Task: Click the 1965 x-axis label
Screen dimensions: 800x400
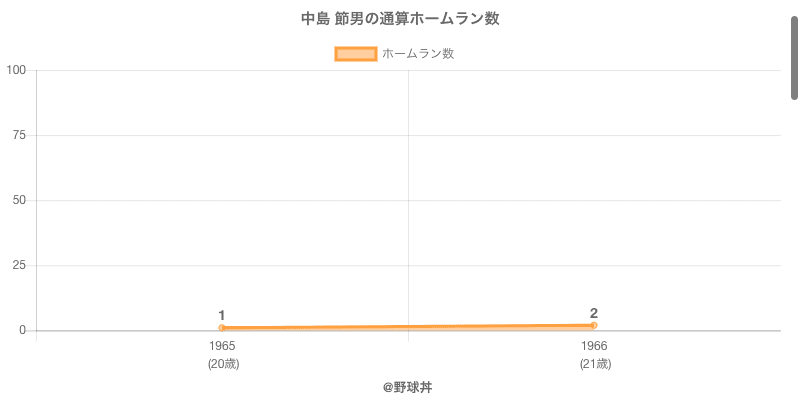Action: click(222, 346)
